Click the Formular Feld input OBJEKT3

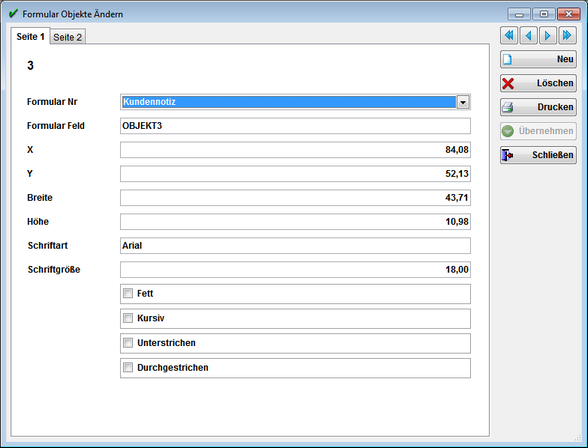tap(295, 126)
